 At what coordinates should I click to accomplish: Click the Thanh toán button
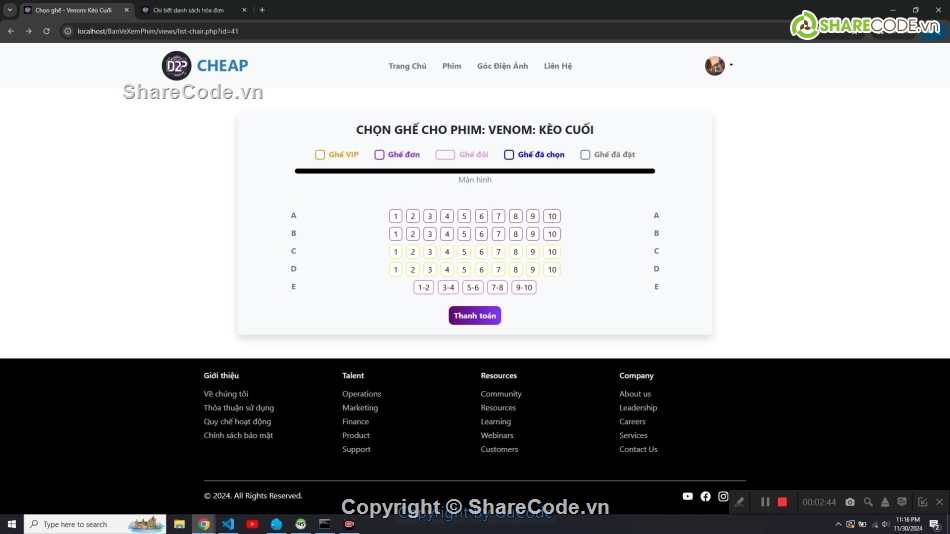(474, 315)
